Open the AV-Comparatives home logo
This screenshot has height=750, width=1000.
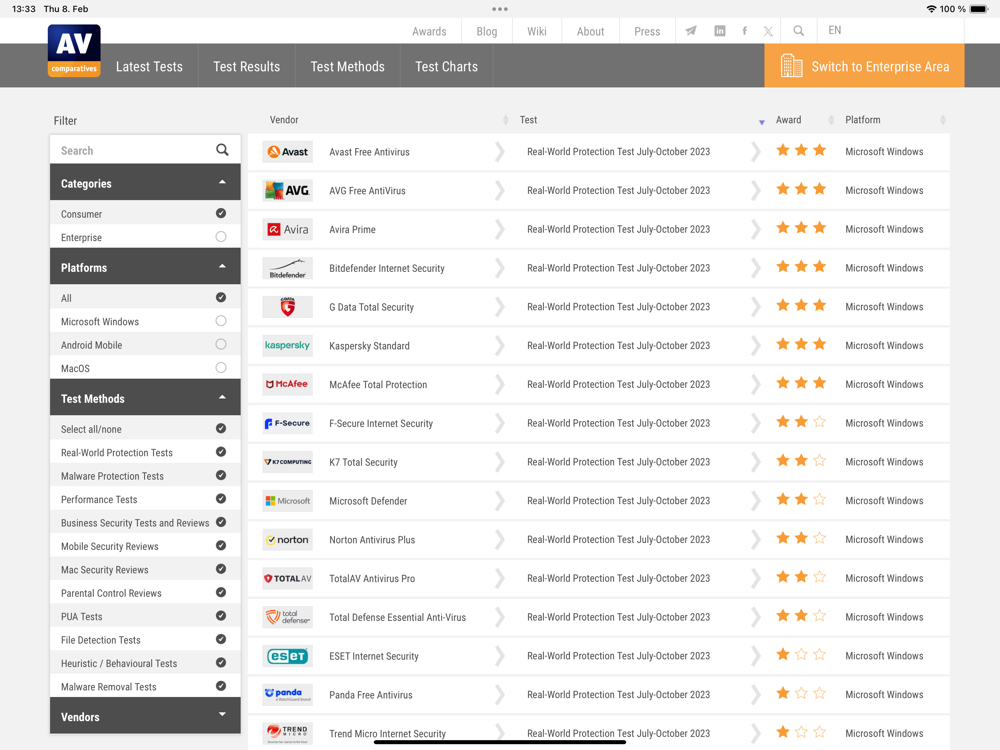pyautogui.click(x=74, y=50)
